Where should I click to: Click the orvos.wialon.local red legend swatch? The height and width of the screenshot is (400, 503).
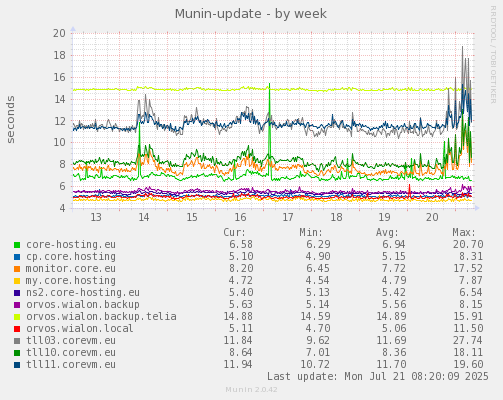click(x=17, y=329)
